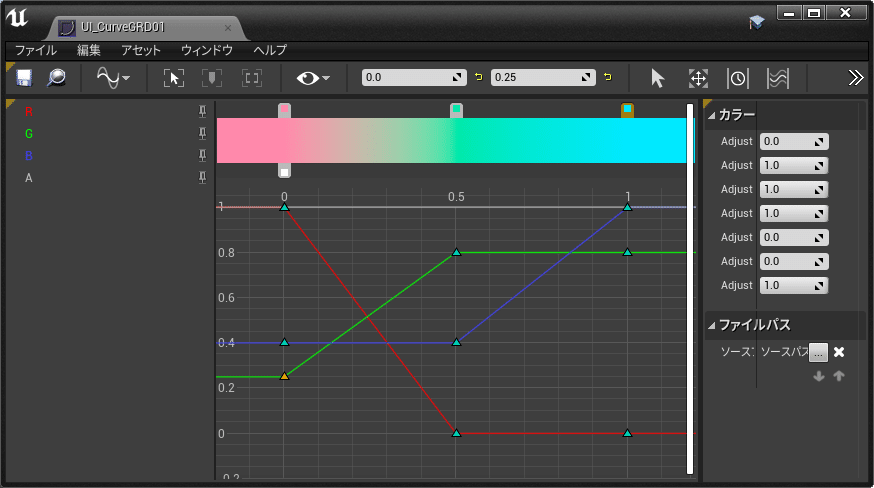Select the retime clock tool
Image resolution: width=874 pixels, height=488 pixels.
tap(737, 78)
